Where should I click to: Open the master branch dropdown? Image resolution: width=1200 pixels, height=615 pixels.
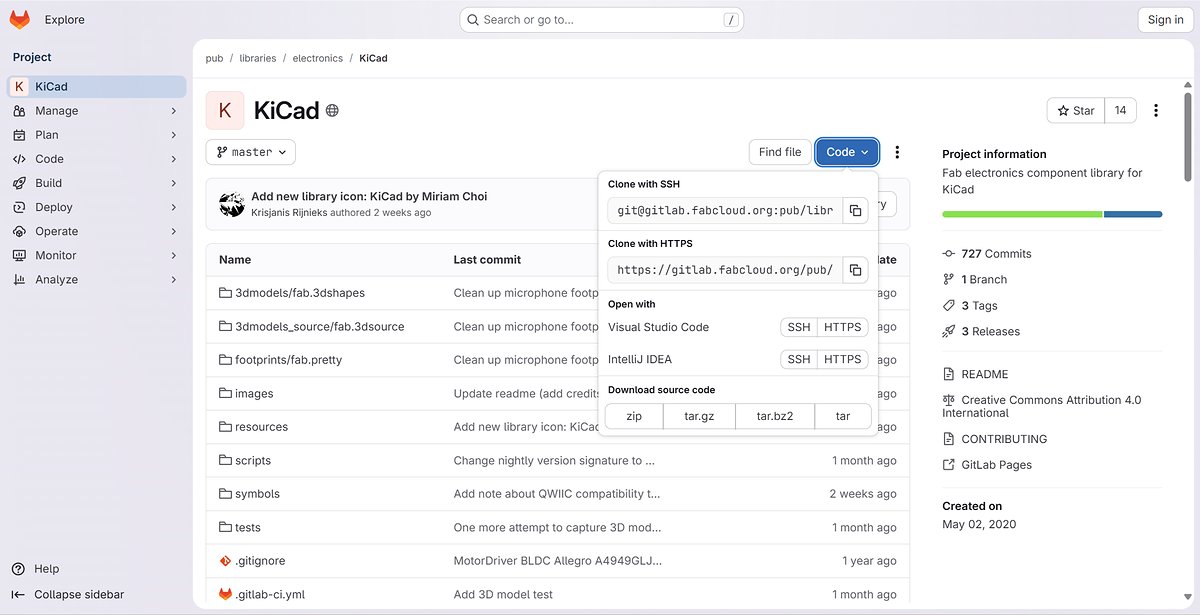(251, 152)
